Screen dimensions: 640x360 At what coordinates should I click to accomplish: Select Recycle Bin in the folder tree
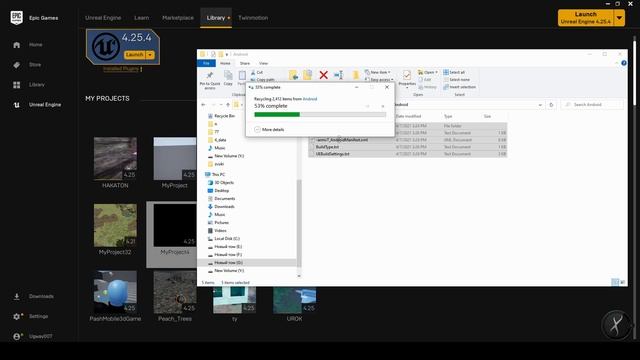[224, 116]
